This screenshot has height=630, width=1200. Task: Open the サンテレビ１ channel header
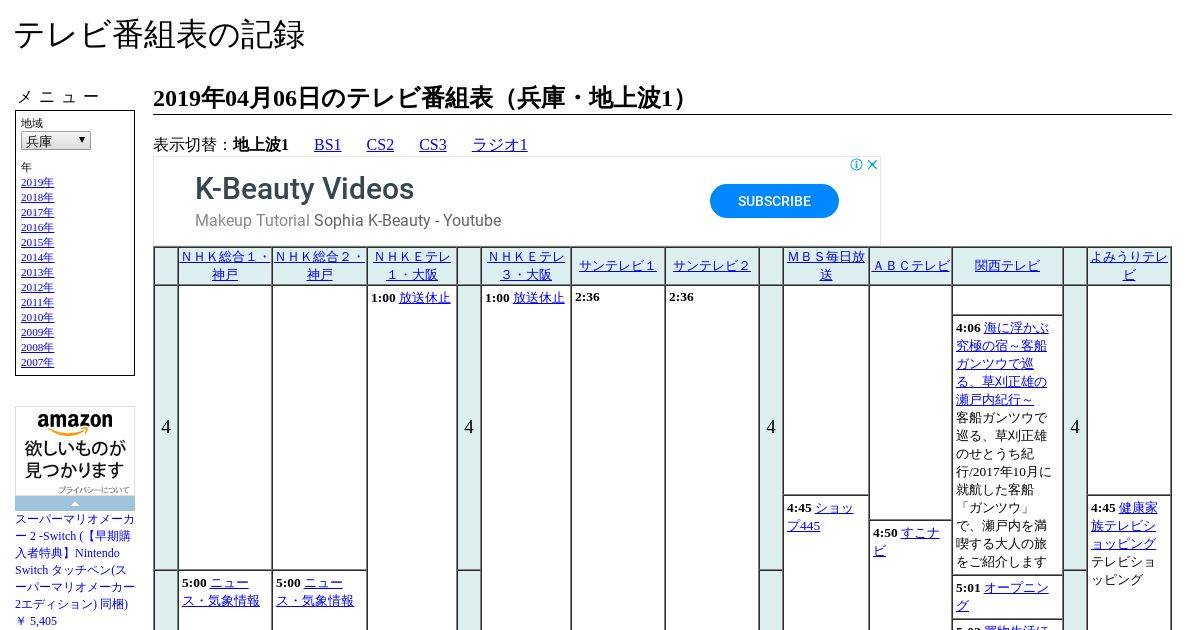pyautogui.click(x=618, y=266)
